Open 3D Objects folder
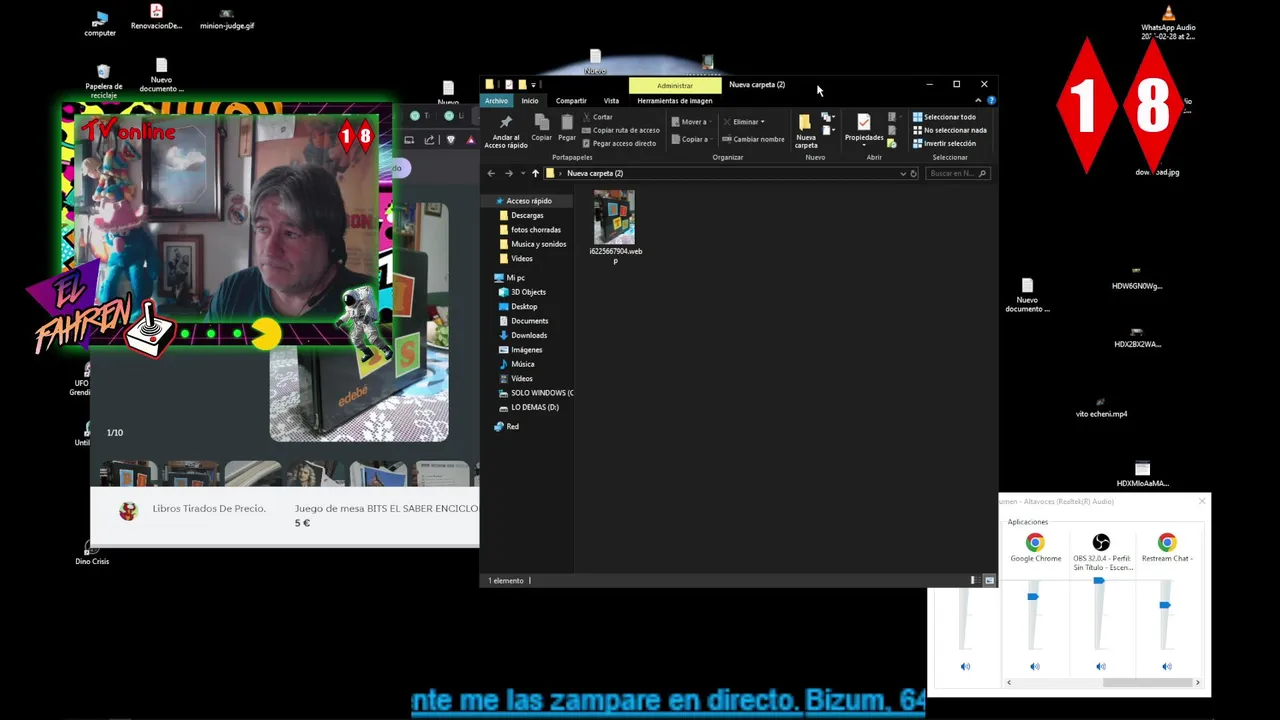The height and width of the screenshot is (720, 1280). click(x=528, y=292)
